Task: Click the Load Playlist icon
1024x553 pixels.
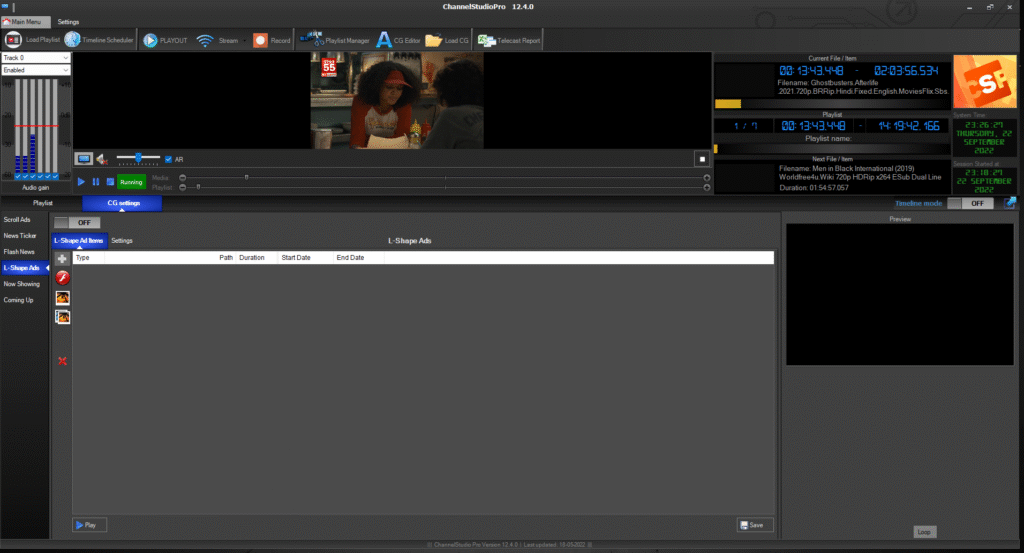Action: pyautogui.click(x=12, y=40)
